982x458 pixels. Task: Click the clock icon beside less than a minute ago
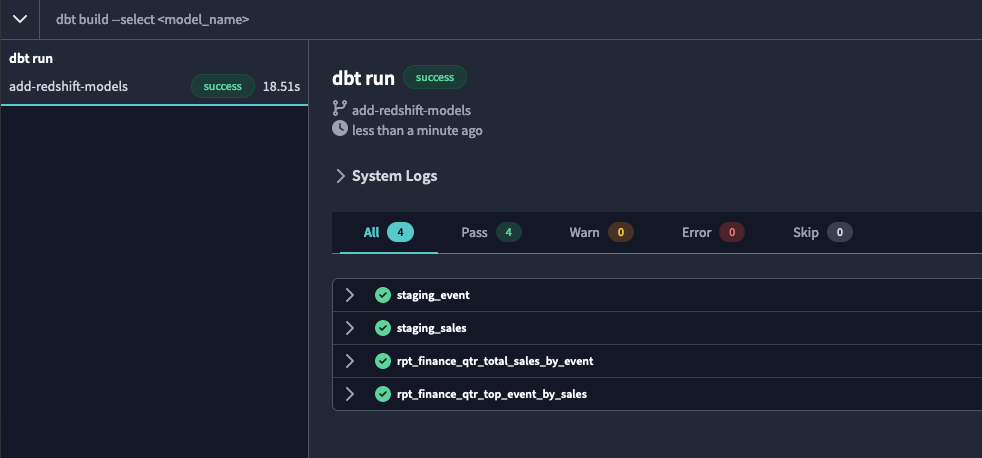(339, 129)
